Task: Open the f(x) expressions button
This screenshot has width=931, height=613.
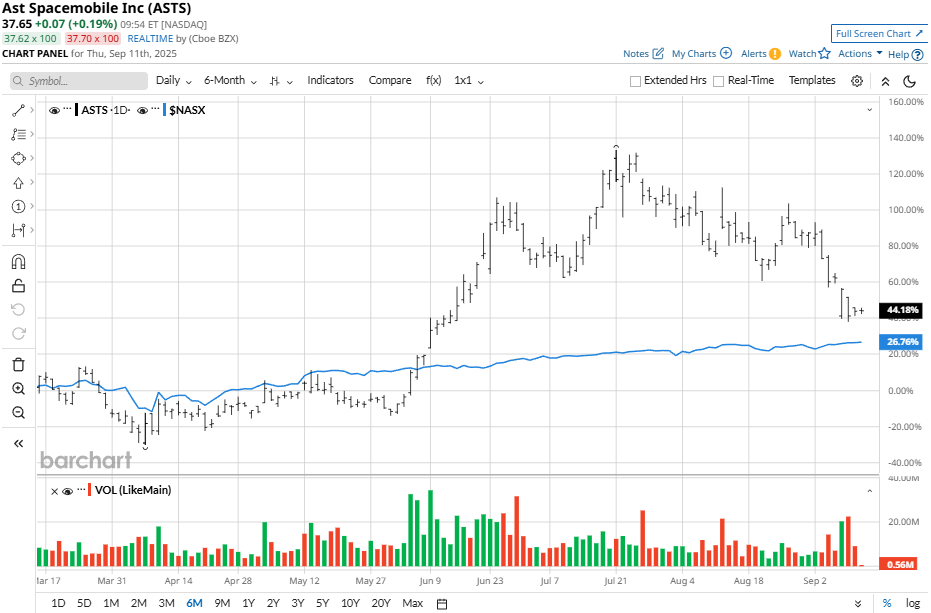Action: [433, 80]
